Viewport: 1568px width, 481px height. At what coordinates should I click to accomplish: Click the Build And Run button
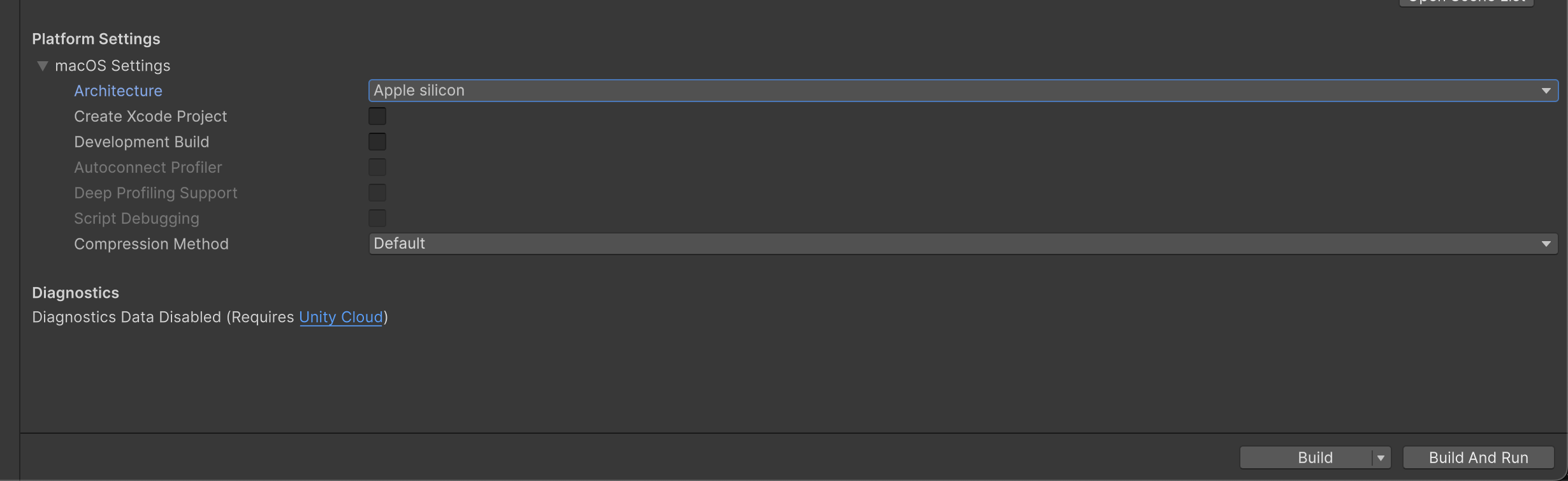tap(1478, 457)
